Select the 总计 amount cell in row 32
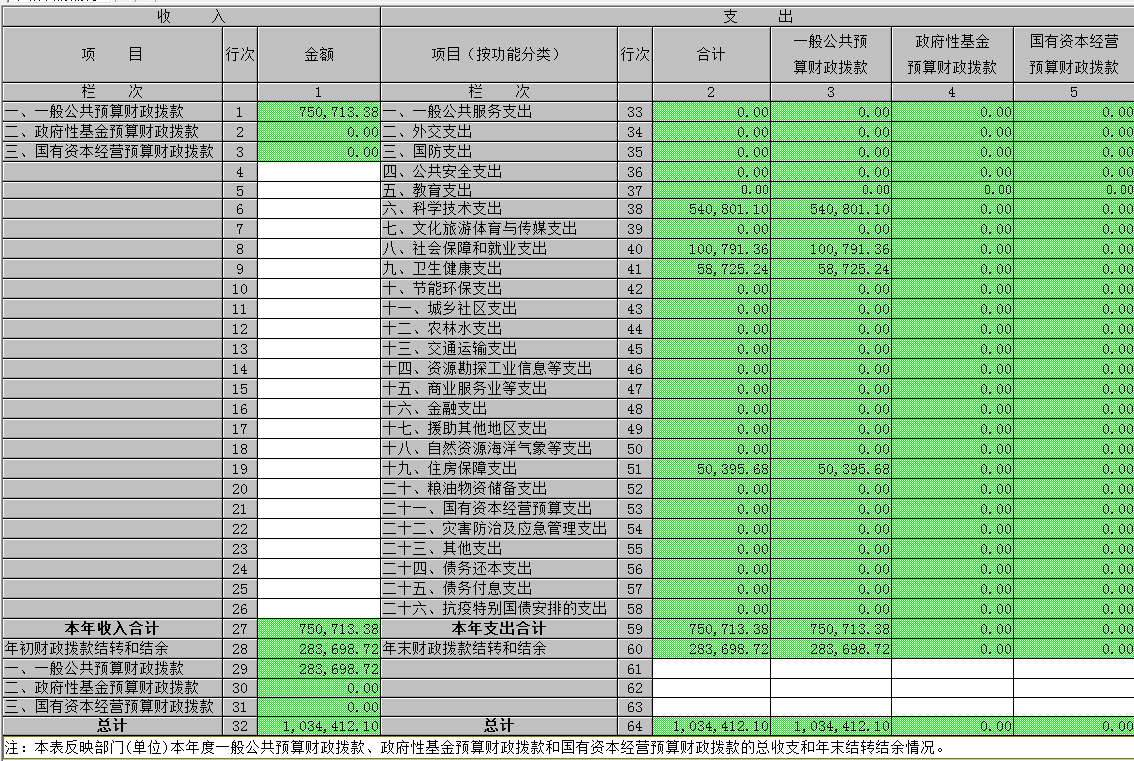The height and width of the screenshot is (761, 1134). 318,725
